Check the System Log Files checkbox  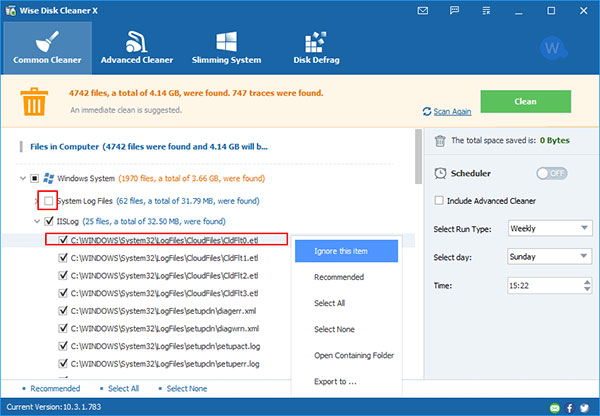point(47,201)
